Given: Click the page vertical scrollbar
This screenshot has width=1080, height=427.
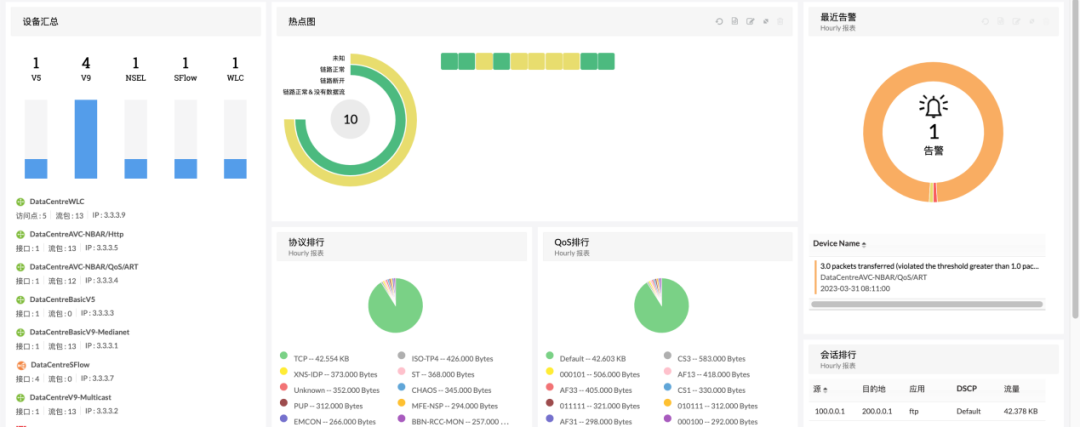Looking at the screenshot, I should tap(1076, 158).
